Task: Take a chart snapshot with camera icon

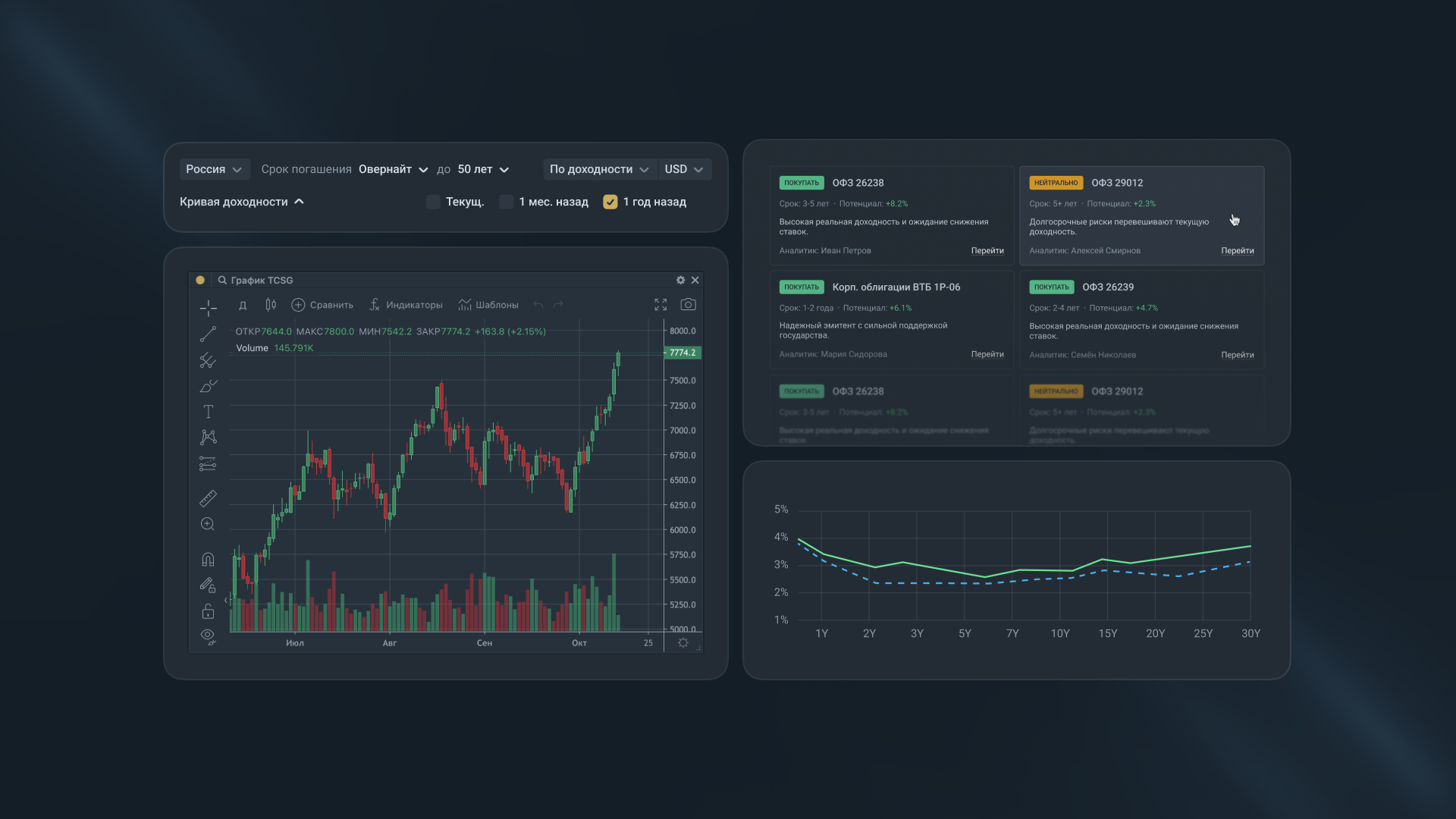Action: (x=688, y=304)
